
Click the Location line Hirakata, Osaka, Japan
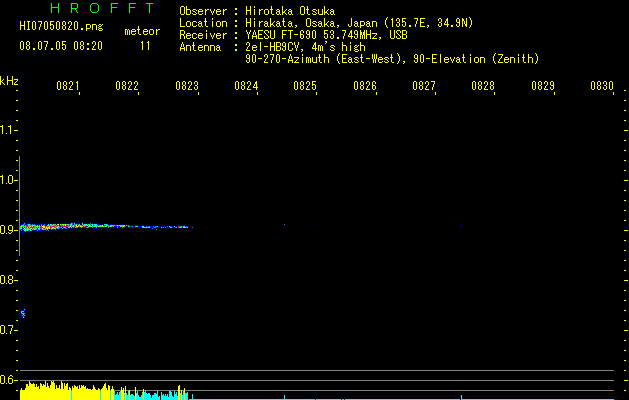[326, 23]
